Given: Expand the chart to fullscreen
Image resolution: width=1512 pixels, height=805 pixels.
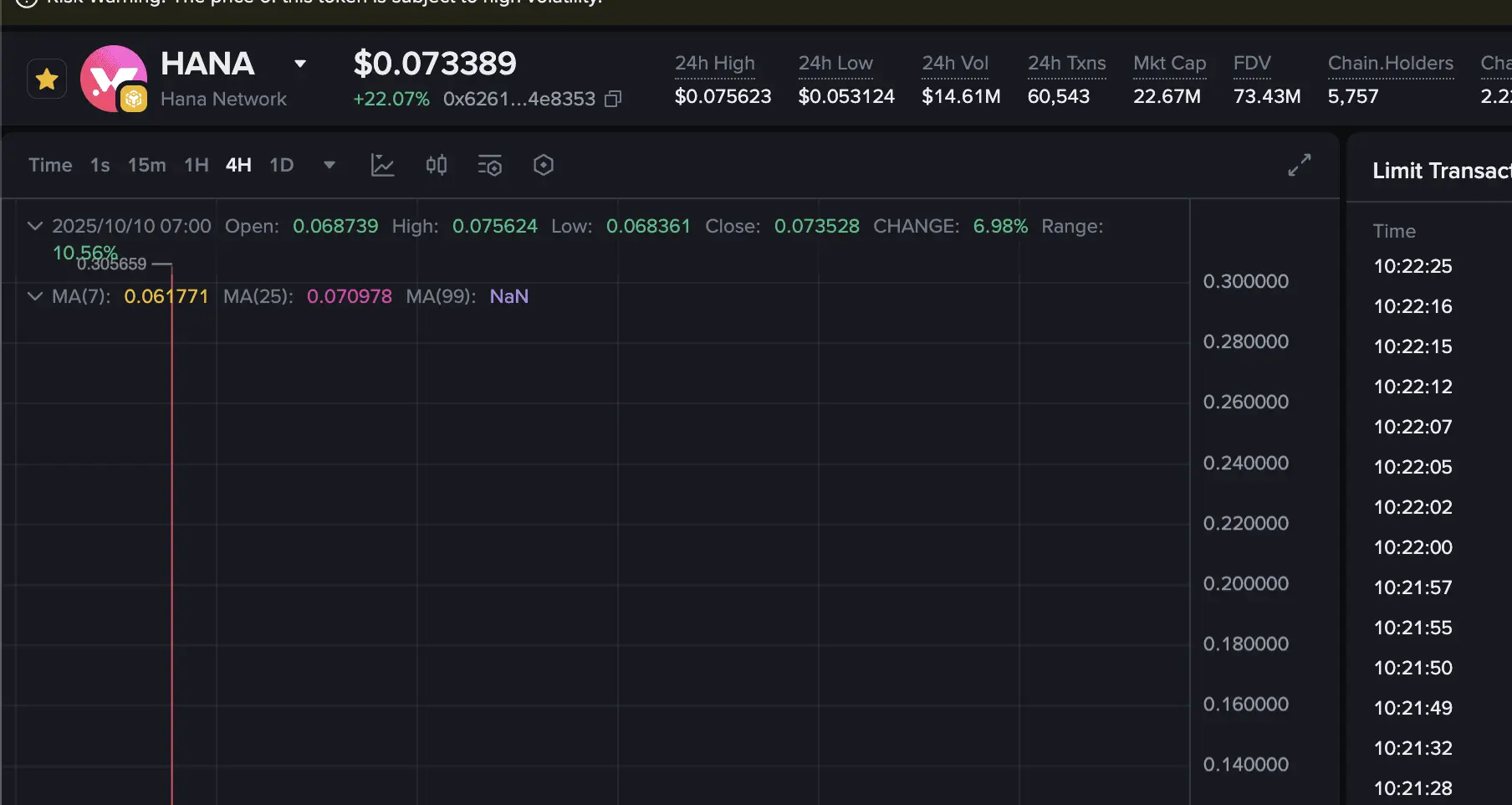Looking at the screenshot, I should click(1300, 165).
